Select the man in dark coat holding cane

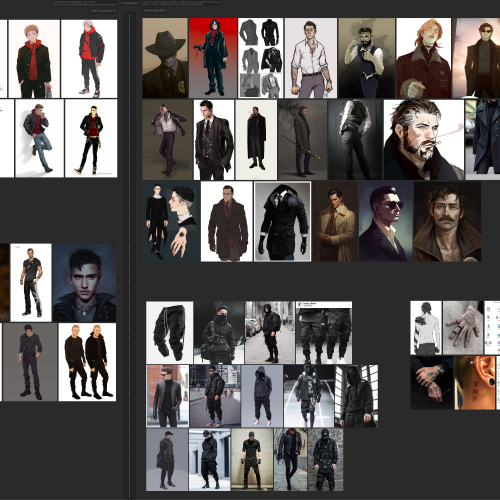pos(303,140)
